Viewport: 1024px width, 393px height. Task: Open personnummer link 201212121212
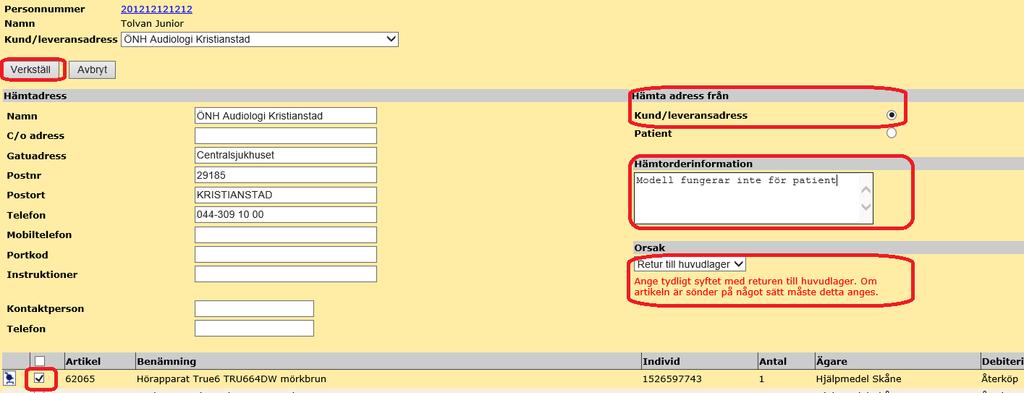pos(157,9)
